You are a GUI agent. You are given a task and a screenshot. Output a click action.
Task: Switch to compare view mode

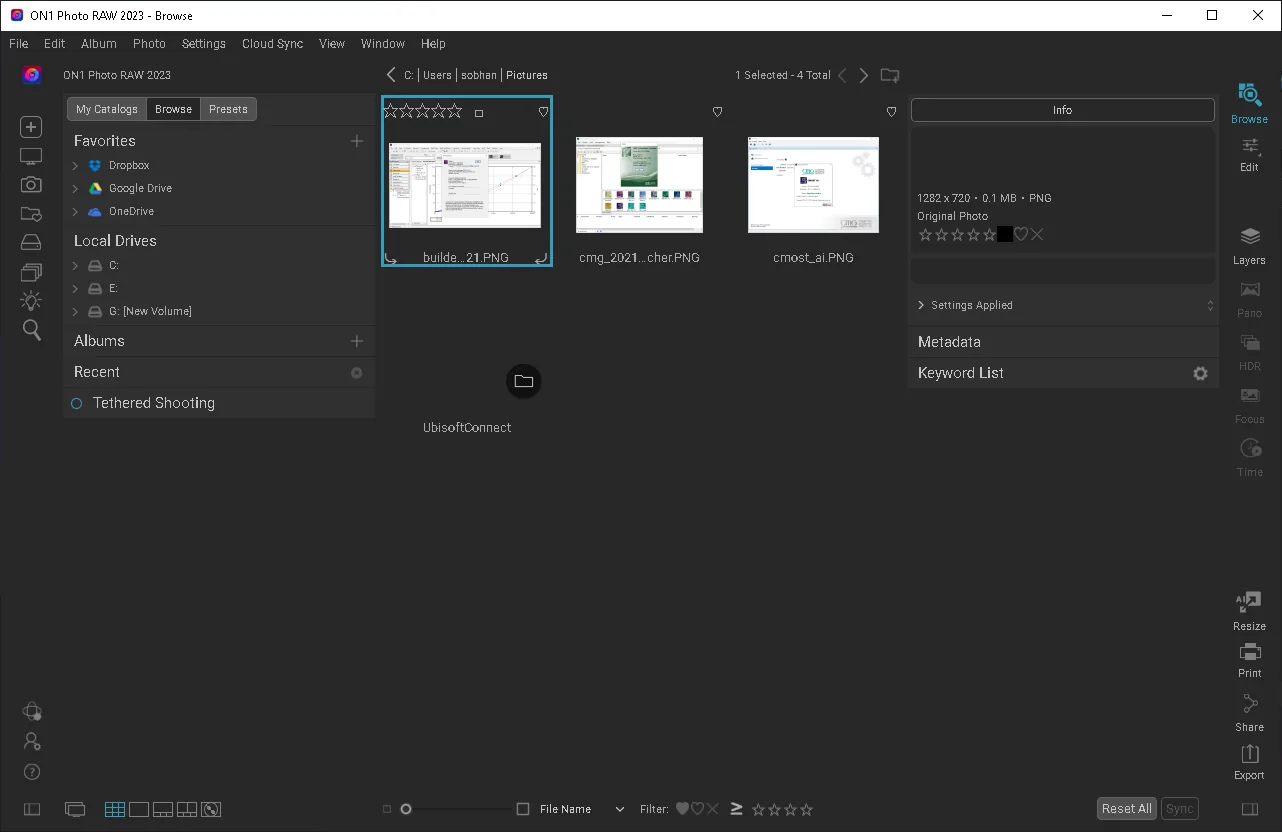[x=186, y=809]
